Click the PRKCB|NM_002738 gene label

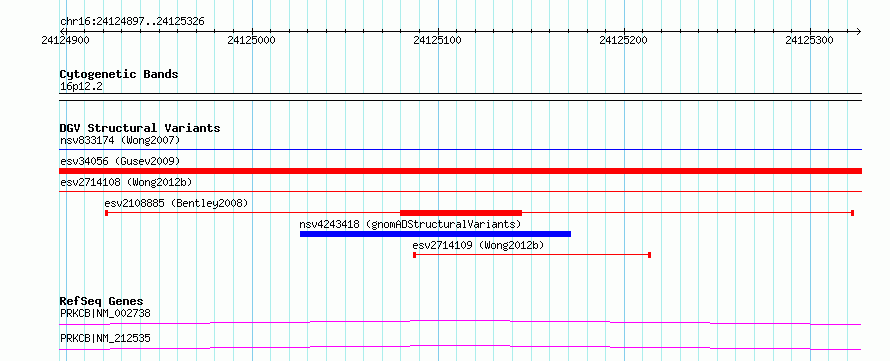point(105,313)
